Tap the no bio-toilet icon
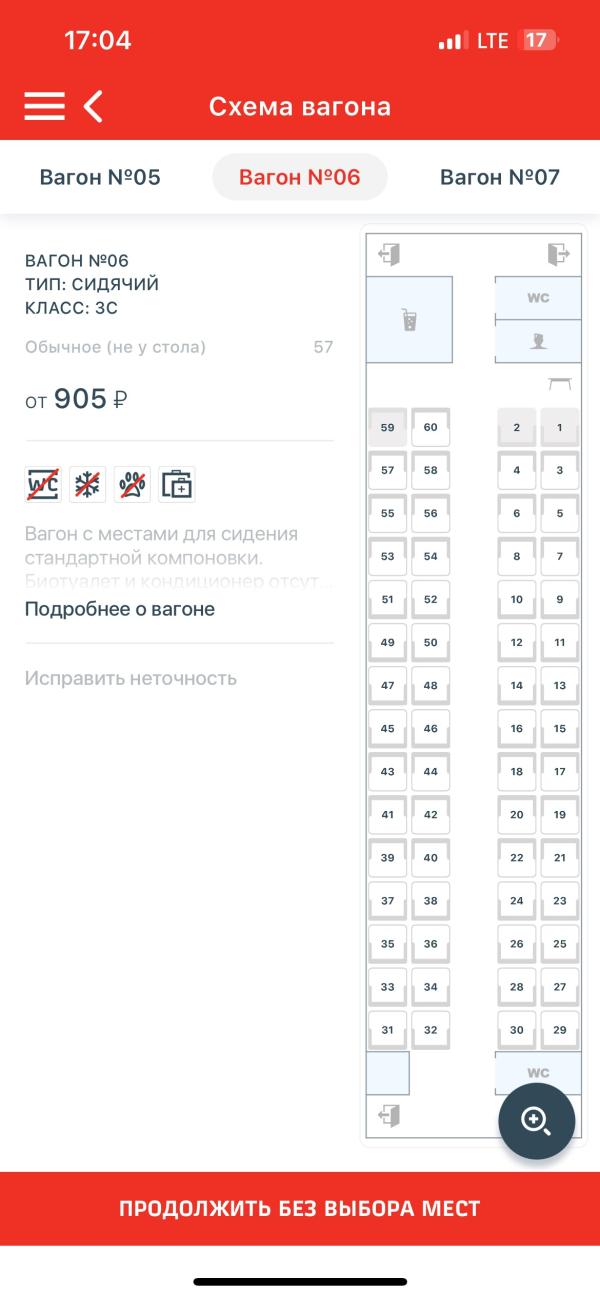Image resolution: width=600 pixels, height=1297 pixels. click(43, 484)
